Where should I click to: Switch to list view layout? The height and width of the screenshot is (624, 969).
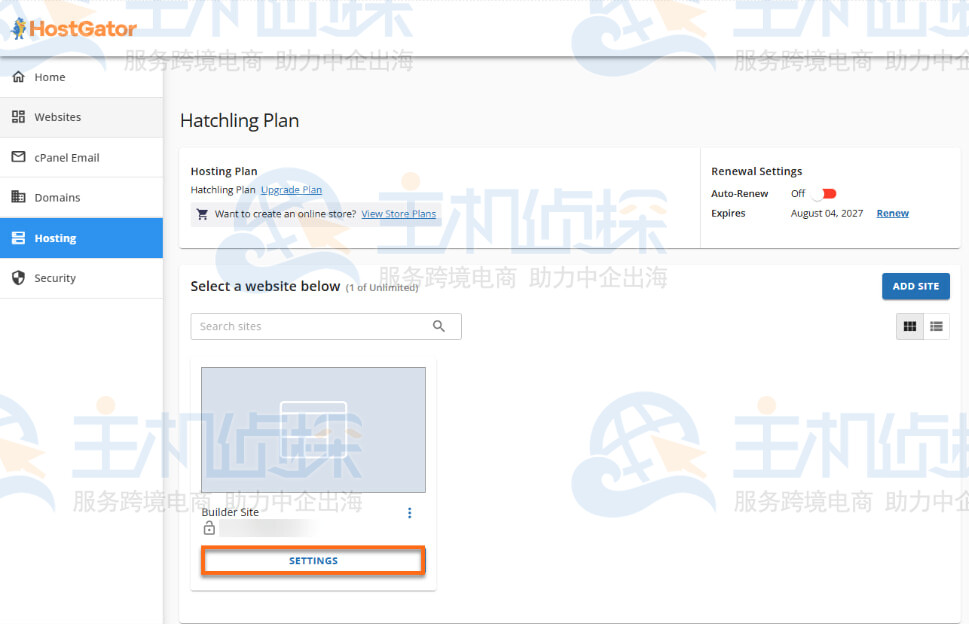[936, 326]
